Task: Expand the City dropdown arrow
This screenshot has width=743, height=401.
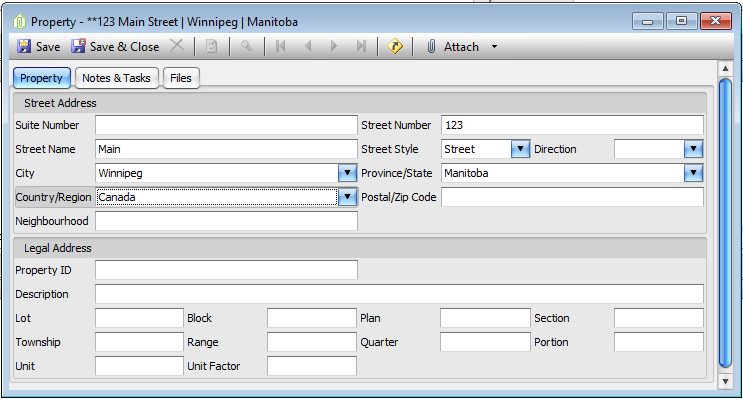Action: pyautogui.click(x=347, y=173)
